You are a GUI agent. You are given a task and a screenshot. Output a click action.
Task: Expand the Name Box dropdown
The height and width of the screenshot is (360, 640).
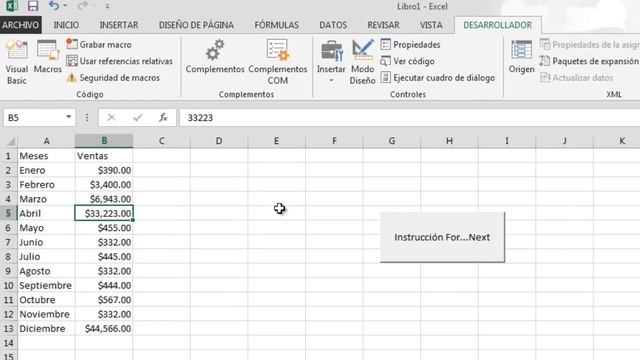tap(69, 118)
